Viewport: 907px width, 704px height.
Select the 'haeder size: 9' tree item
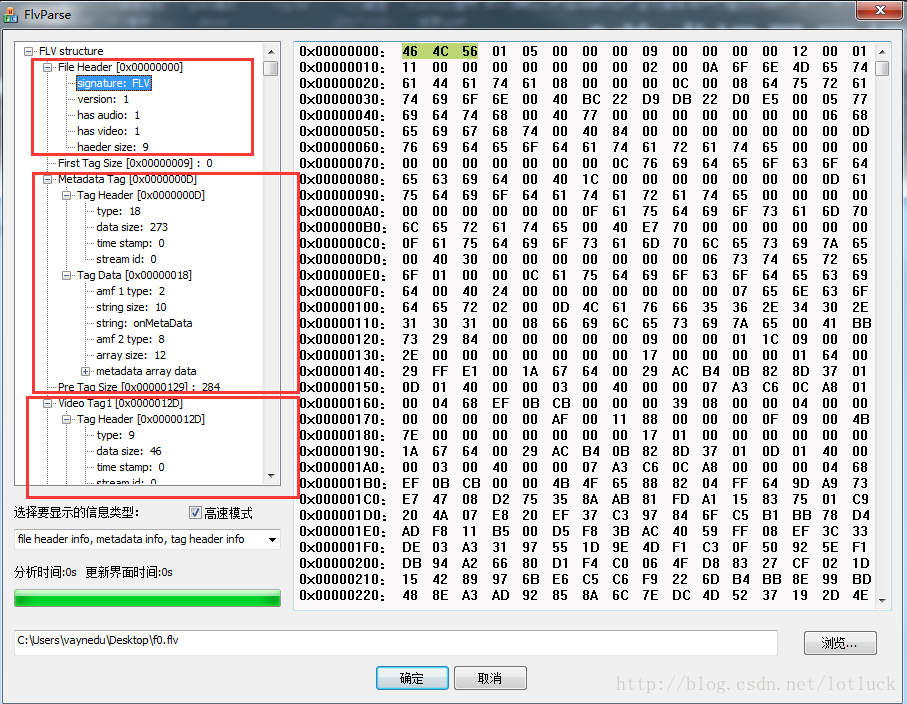tap(113, 147)
